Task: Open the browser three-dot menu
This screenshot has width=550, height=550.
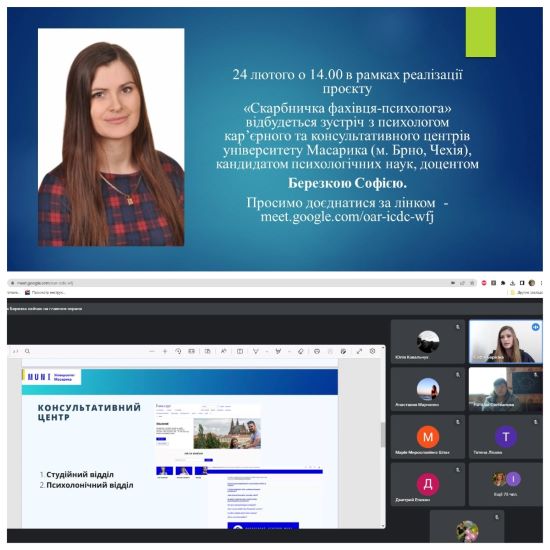Action: point(541,283)
